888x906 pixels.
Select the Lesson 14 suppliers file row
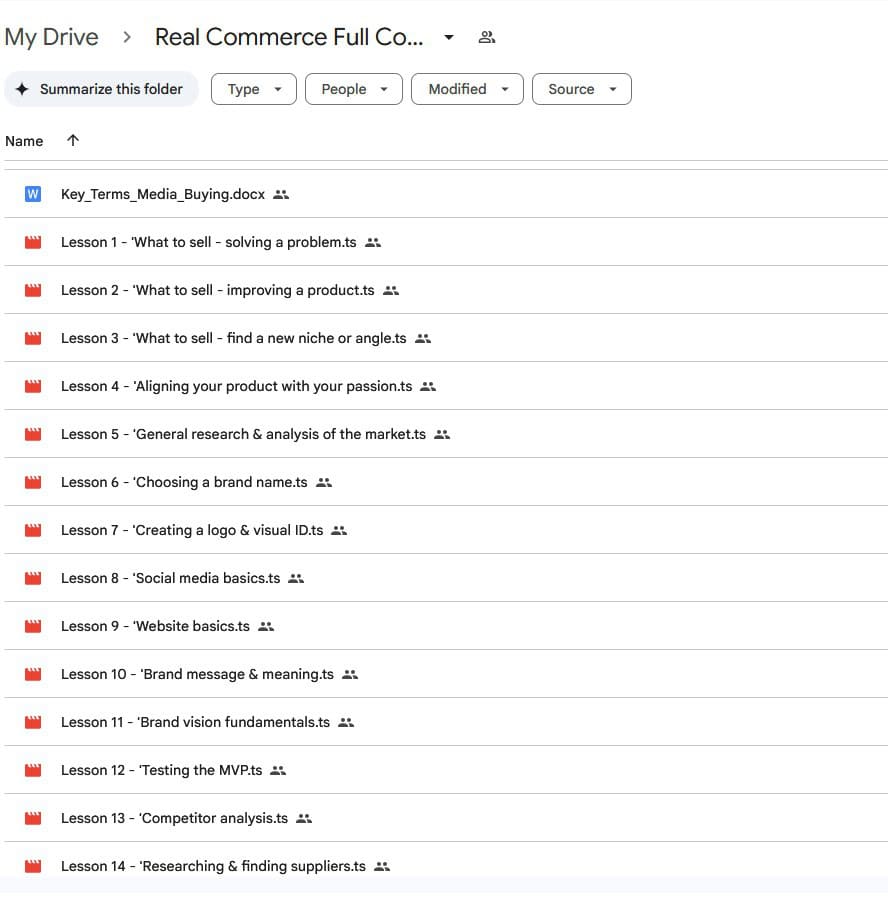[213, 866]
